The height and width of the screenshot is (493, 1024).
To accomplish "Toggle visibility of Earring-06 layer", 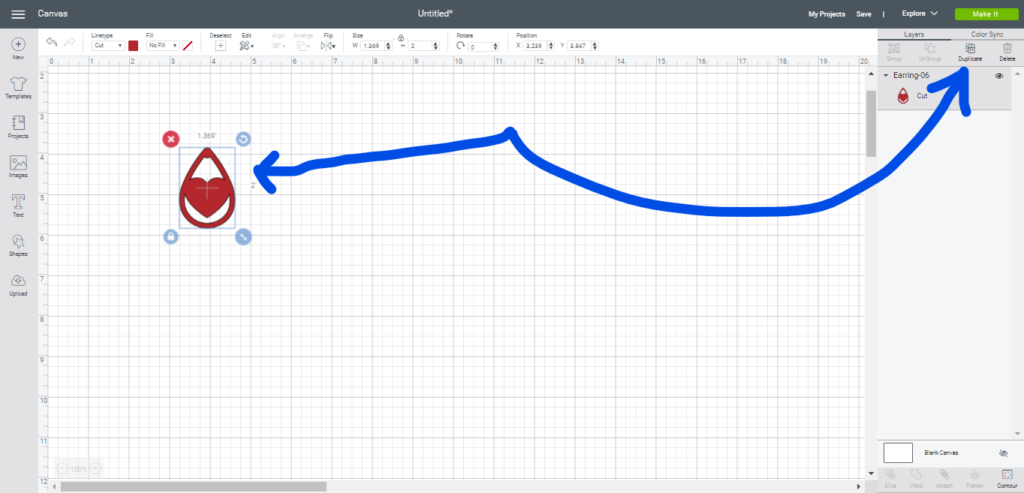I will (999, 76).
